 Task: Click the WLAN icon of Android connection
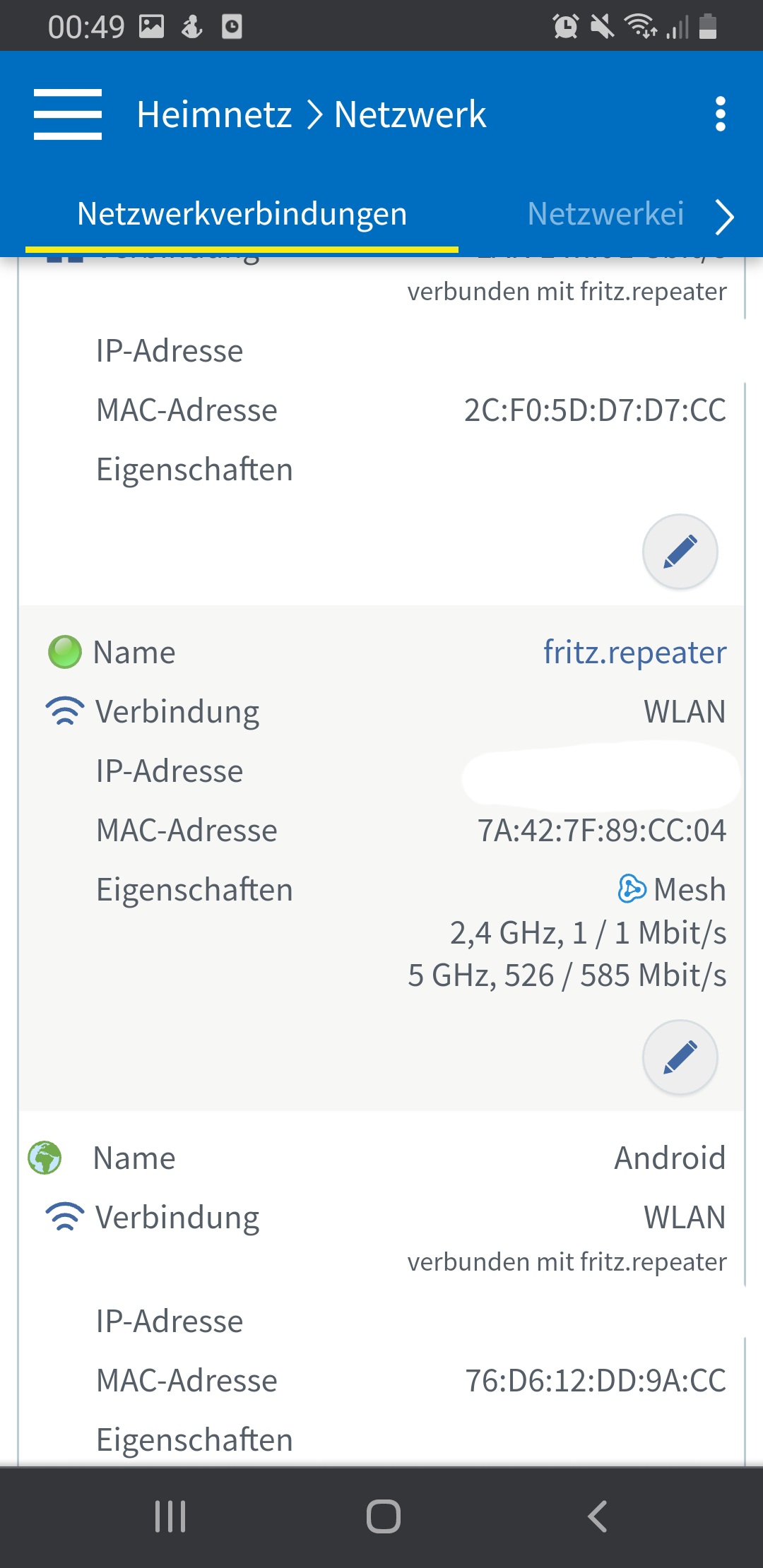point(65,1217)
